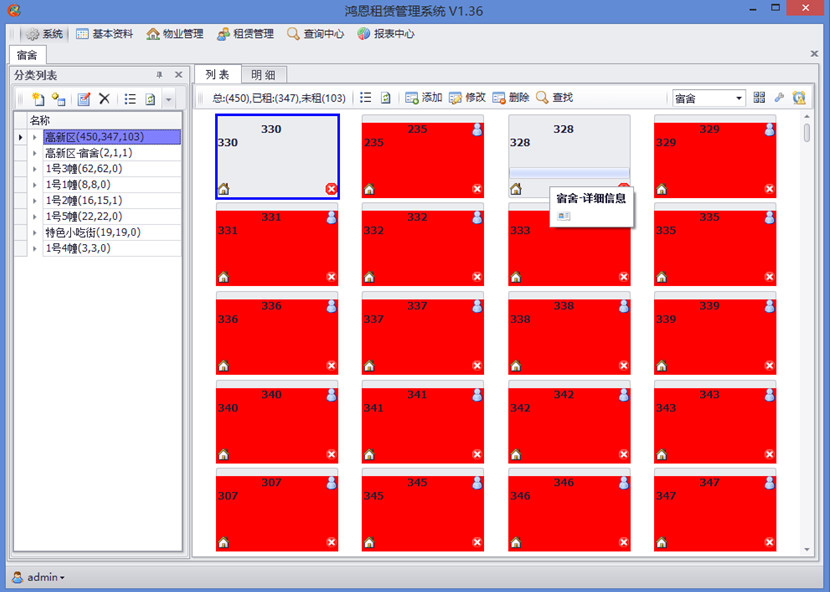830x592 pixels.
Task: Expand the 1号5幢(22,22,0) node
Action: pyautogui.click(x=34, y=217)
